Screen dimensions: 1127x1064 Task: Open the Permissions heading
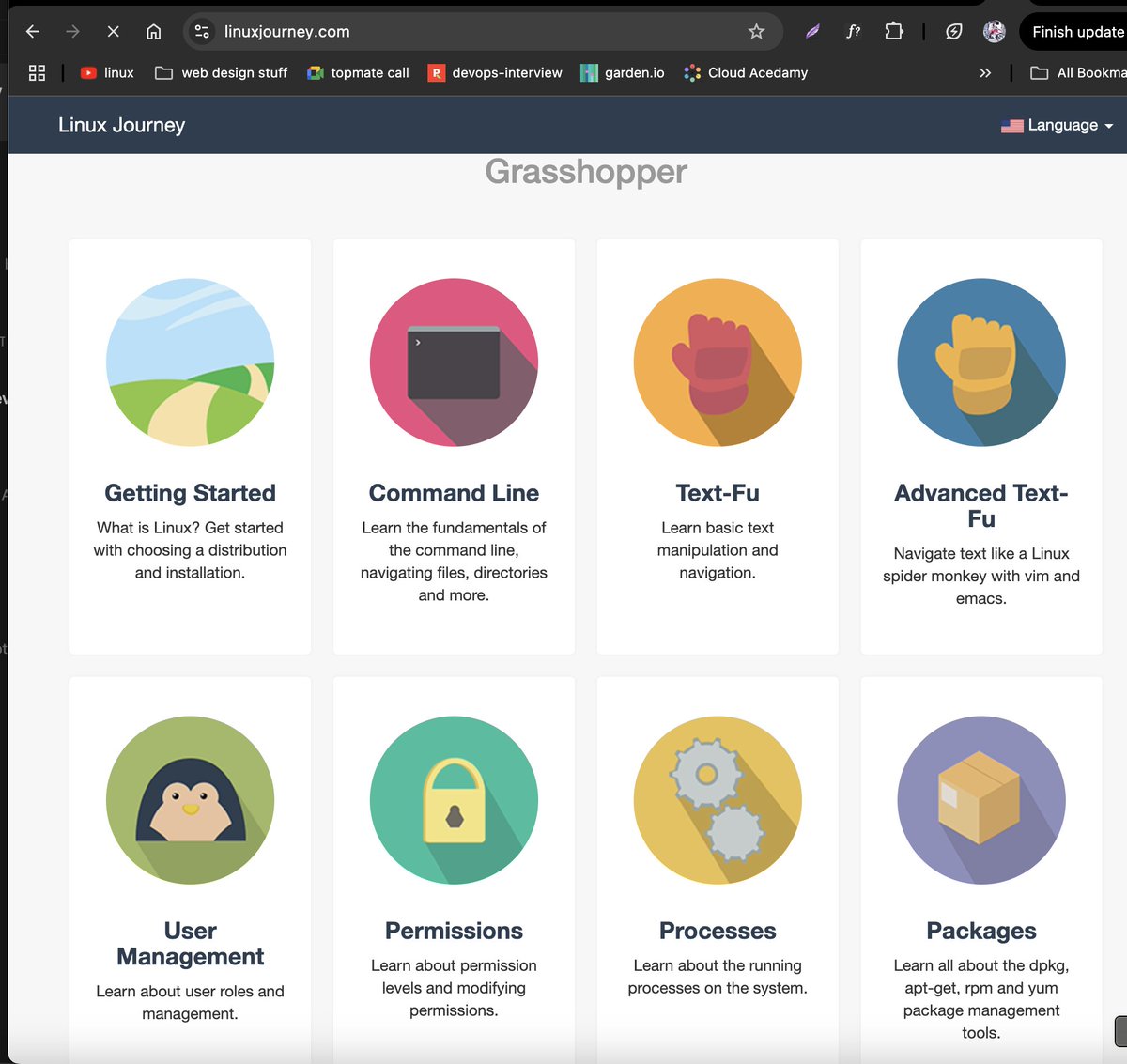click(x=454, y=931)
